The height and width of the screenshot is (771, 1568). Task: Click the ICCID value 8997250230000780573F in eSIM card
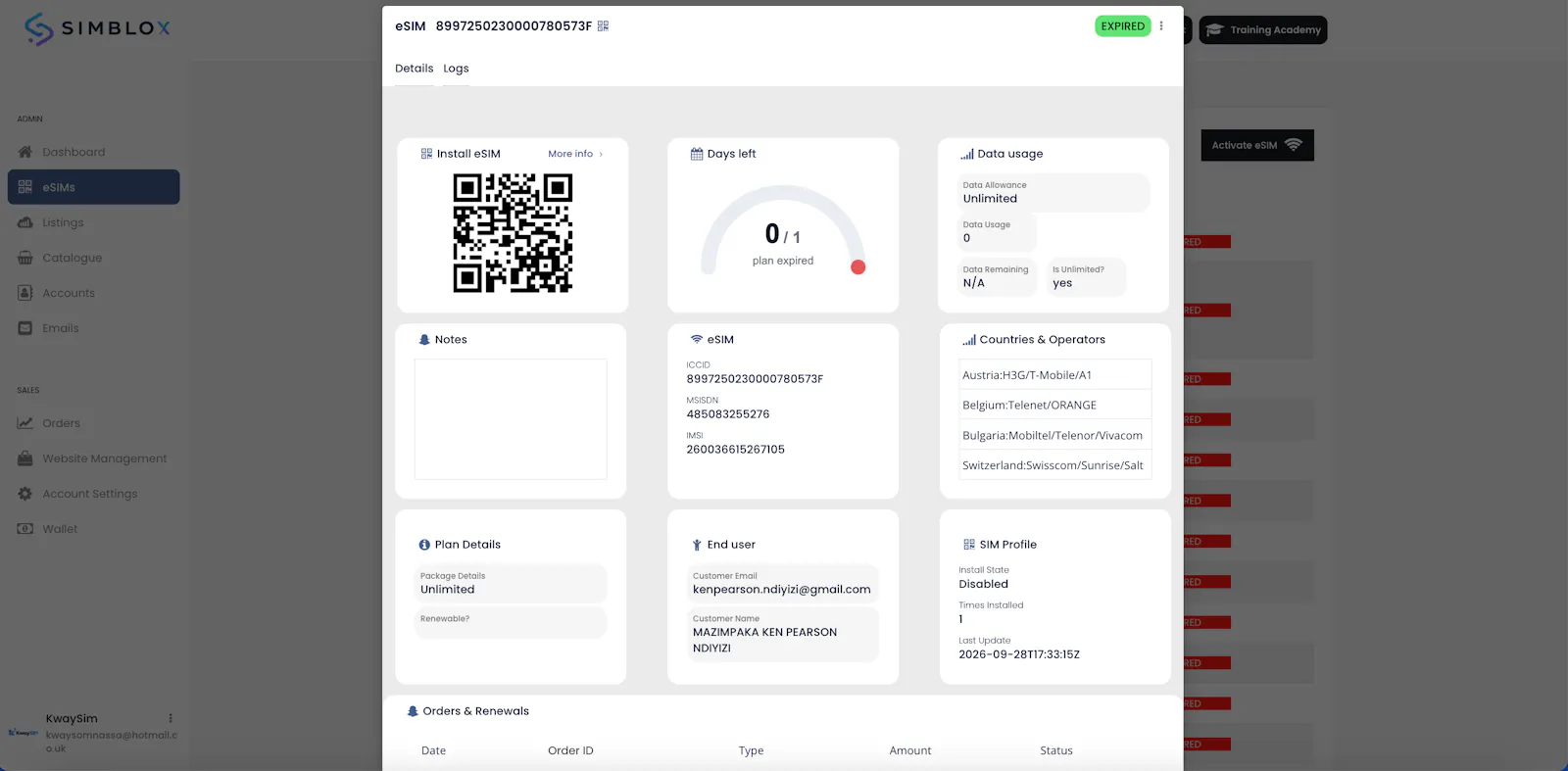click(x=755, y=379)
